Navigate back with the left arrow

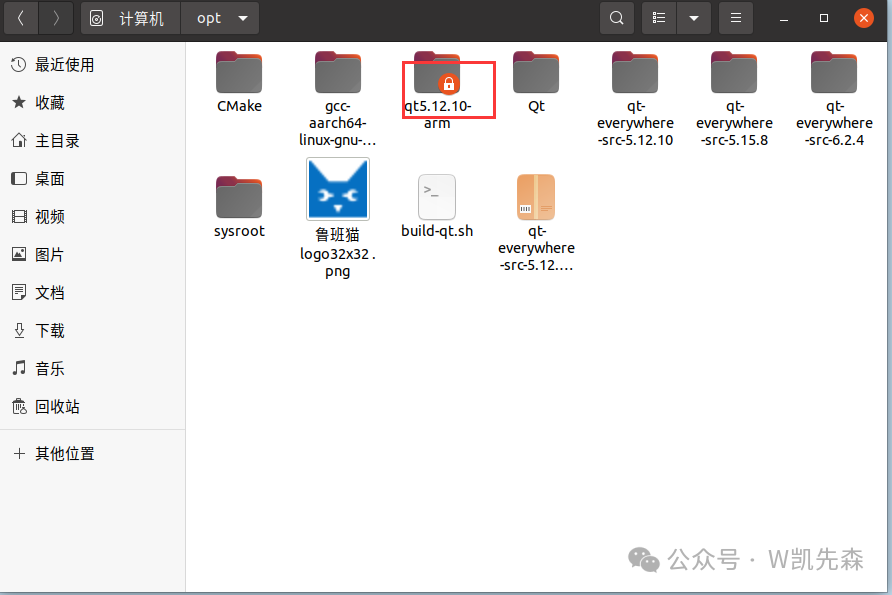pos(21,18)
